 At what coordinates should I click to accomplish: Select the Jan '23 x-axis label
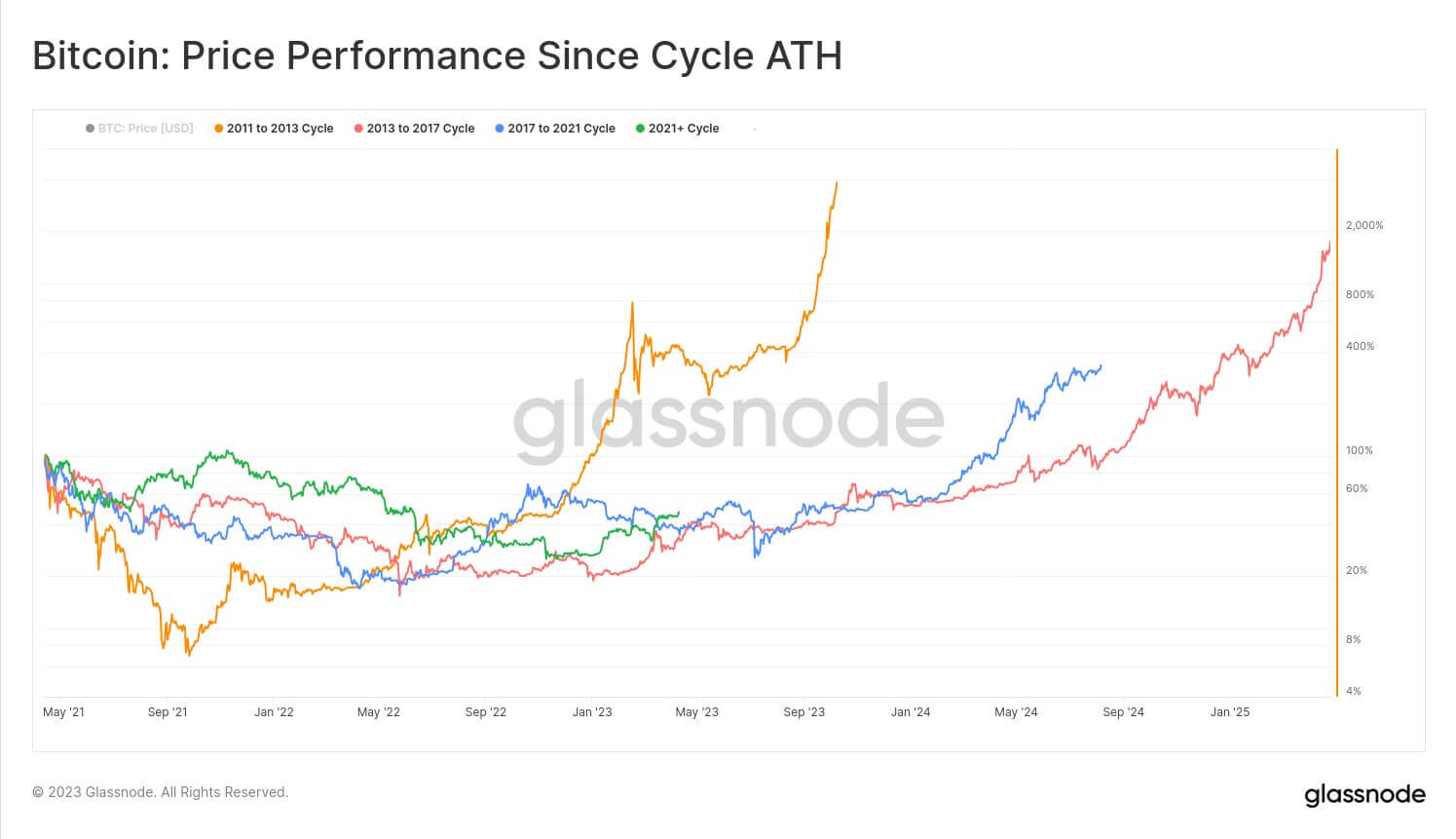[x=592, y=712]
